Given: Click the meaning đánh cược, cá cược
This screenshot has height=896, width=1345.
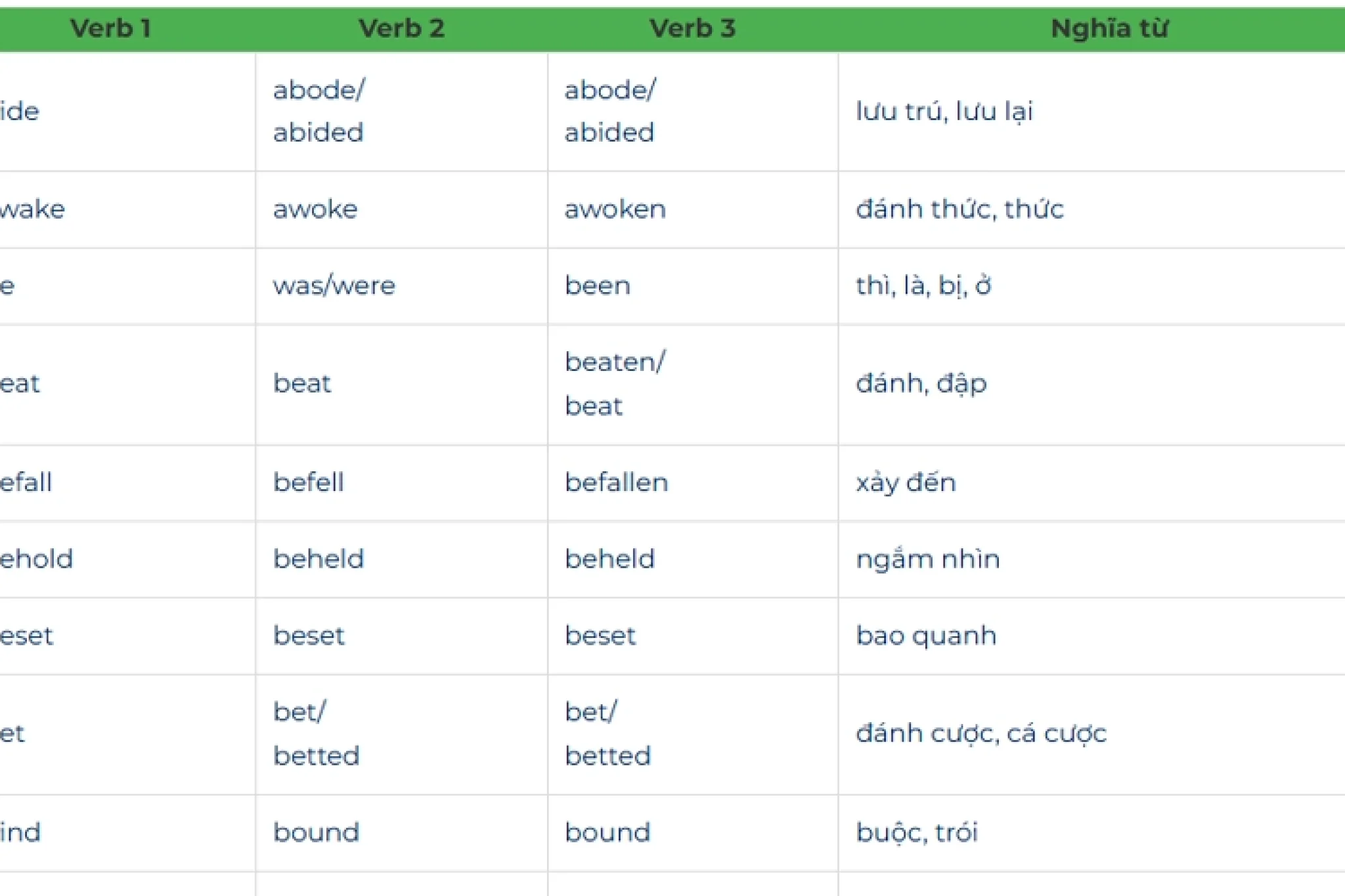Looking at the screenshot, I should coord(981,733).
